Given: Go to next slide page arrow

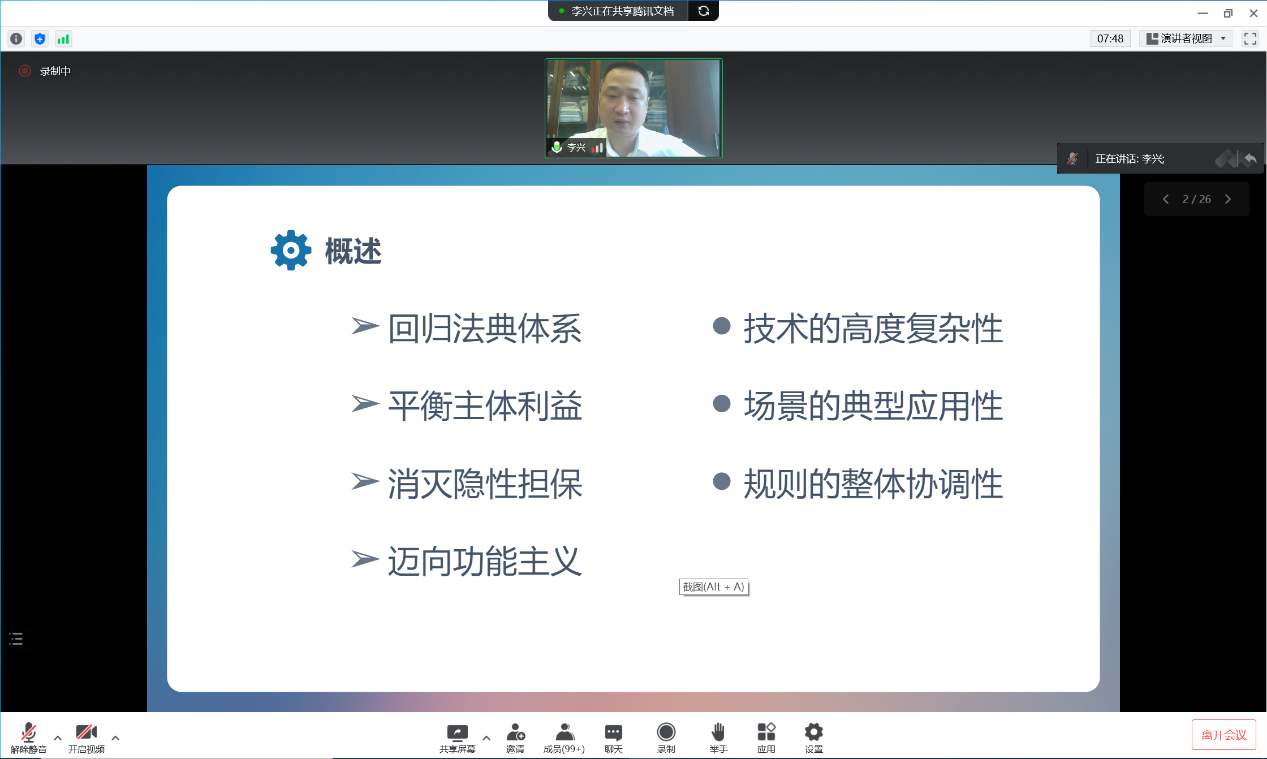Looking at the screenshot, I should [1228, 199].
